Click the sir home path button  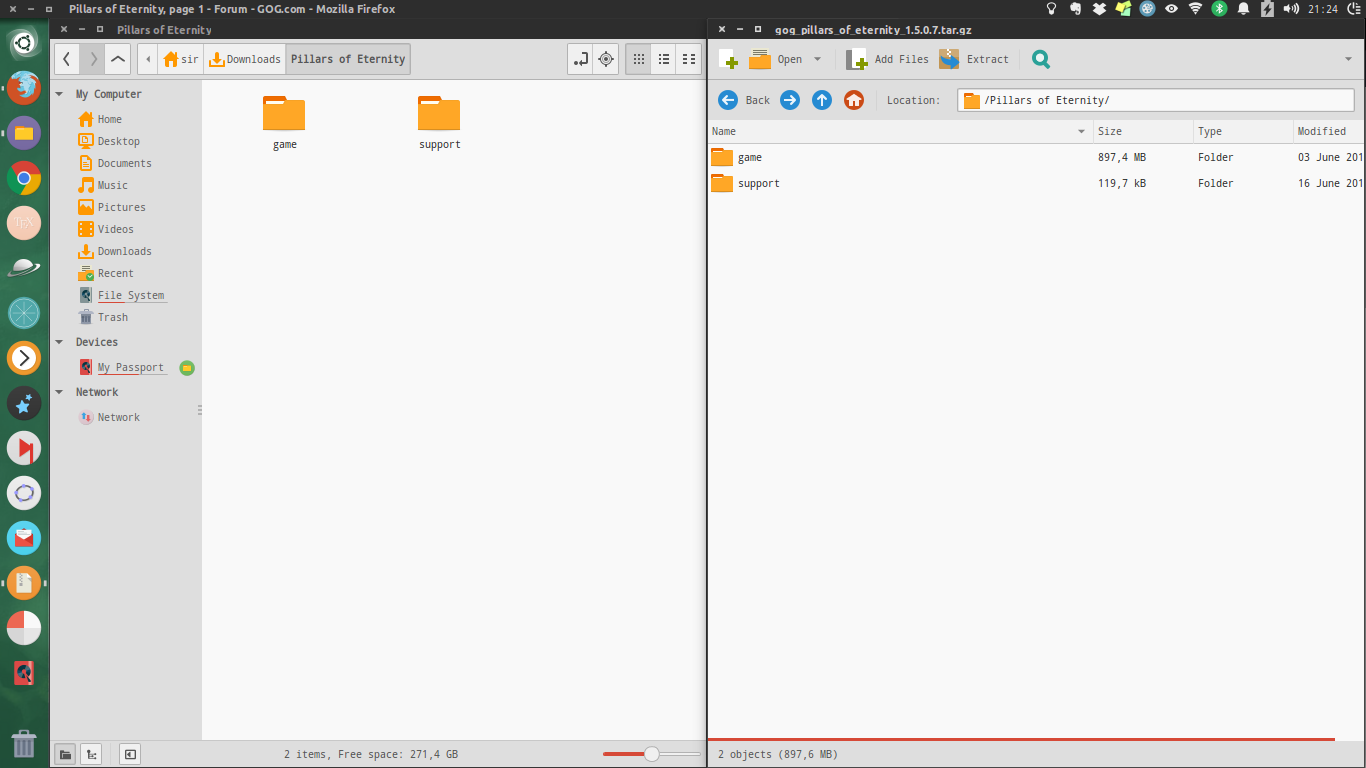[181, 59]
